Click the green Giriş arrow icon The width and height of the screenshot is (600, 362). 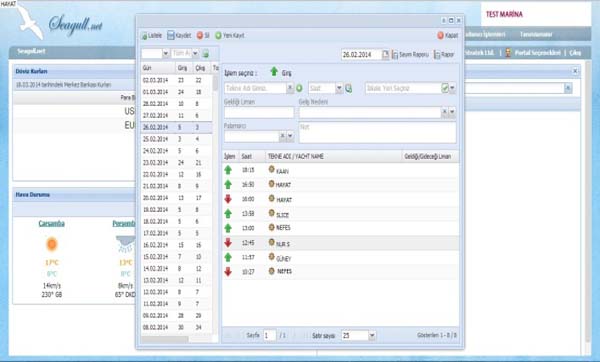(274, 72)
